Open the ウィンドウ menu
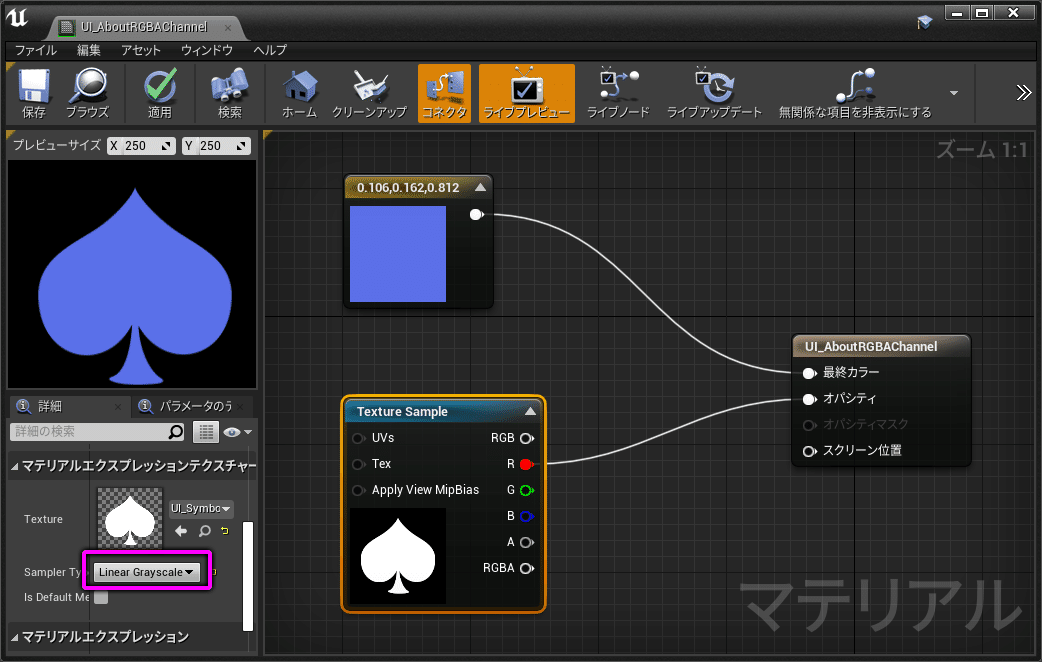 207,51
